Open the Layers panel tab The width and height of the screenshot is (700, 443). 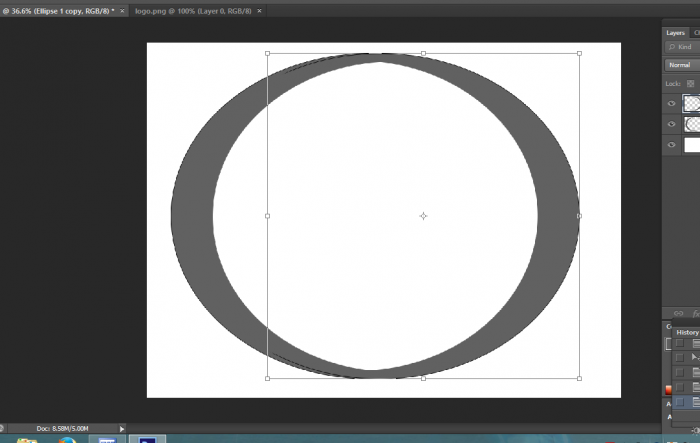(x=675, y=33)
